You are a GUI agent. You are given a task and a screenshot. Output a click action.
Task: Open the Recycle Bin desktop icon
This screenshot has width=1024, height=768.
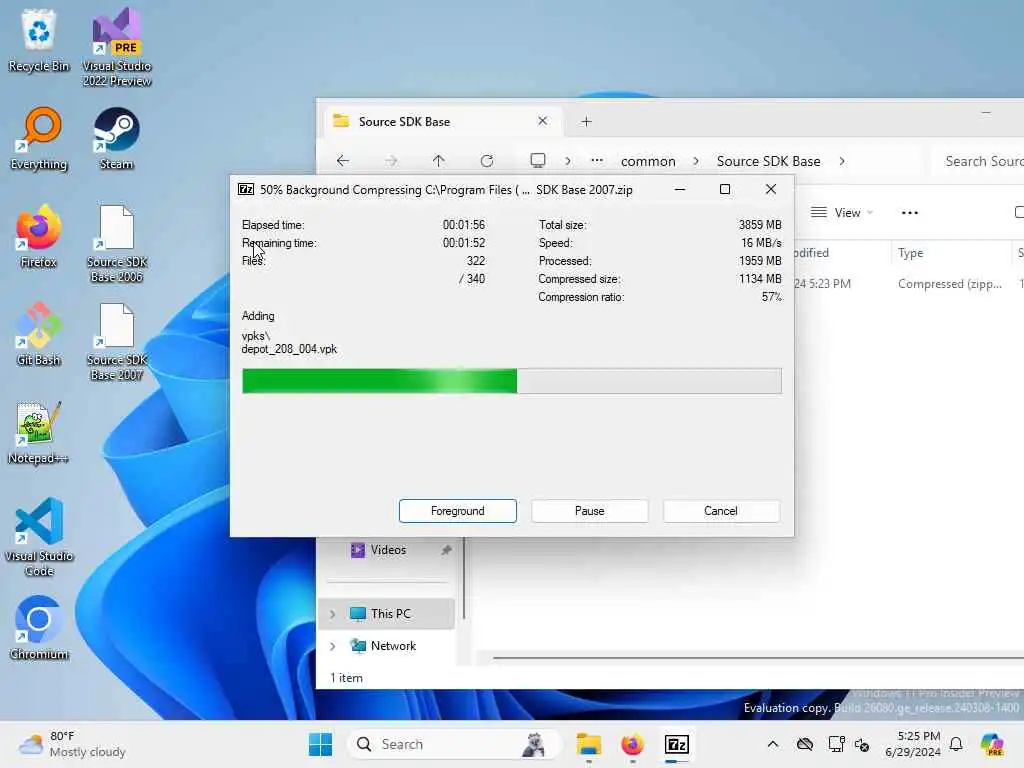coord(39,40)
